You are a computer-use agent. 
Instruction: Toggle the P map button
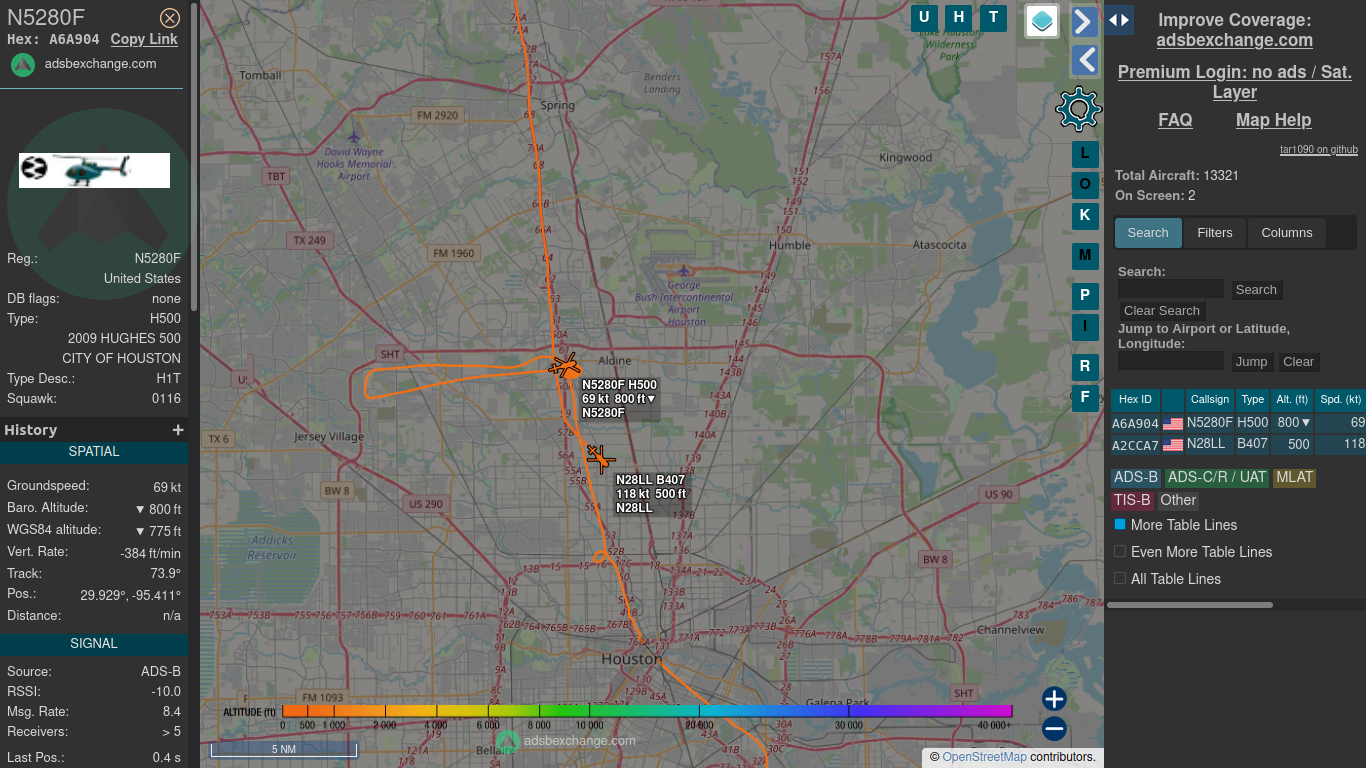point(1085,296)
